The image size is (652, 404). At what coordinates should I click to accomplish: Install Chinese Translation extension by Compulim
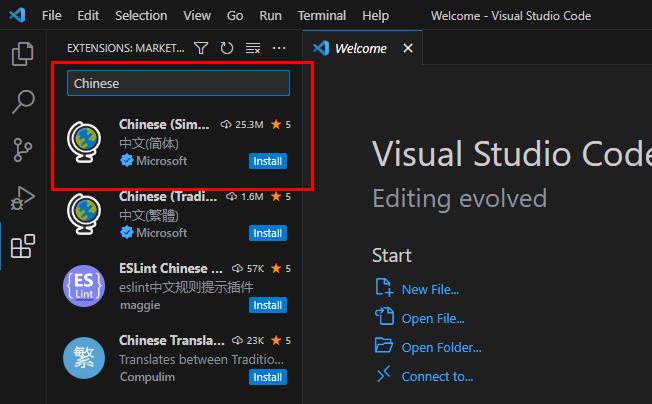point(268,377)
